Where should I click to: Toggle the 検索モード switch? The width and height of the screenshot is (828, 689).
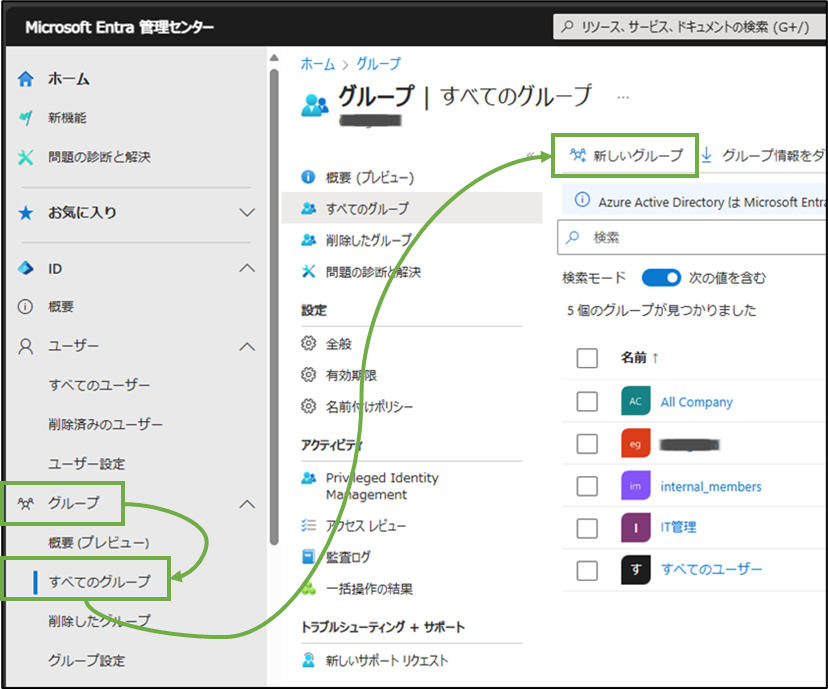(x=661, y=278)
